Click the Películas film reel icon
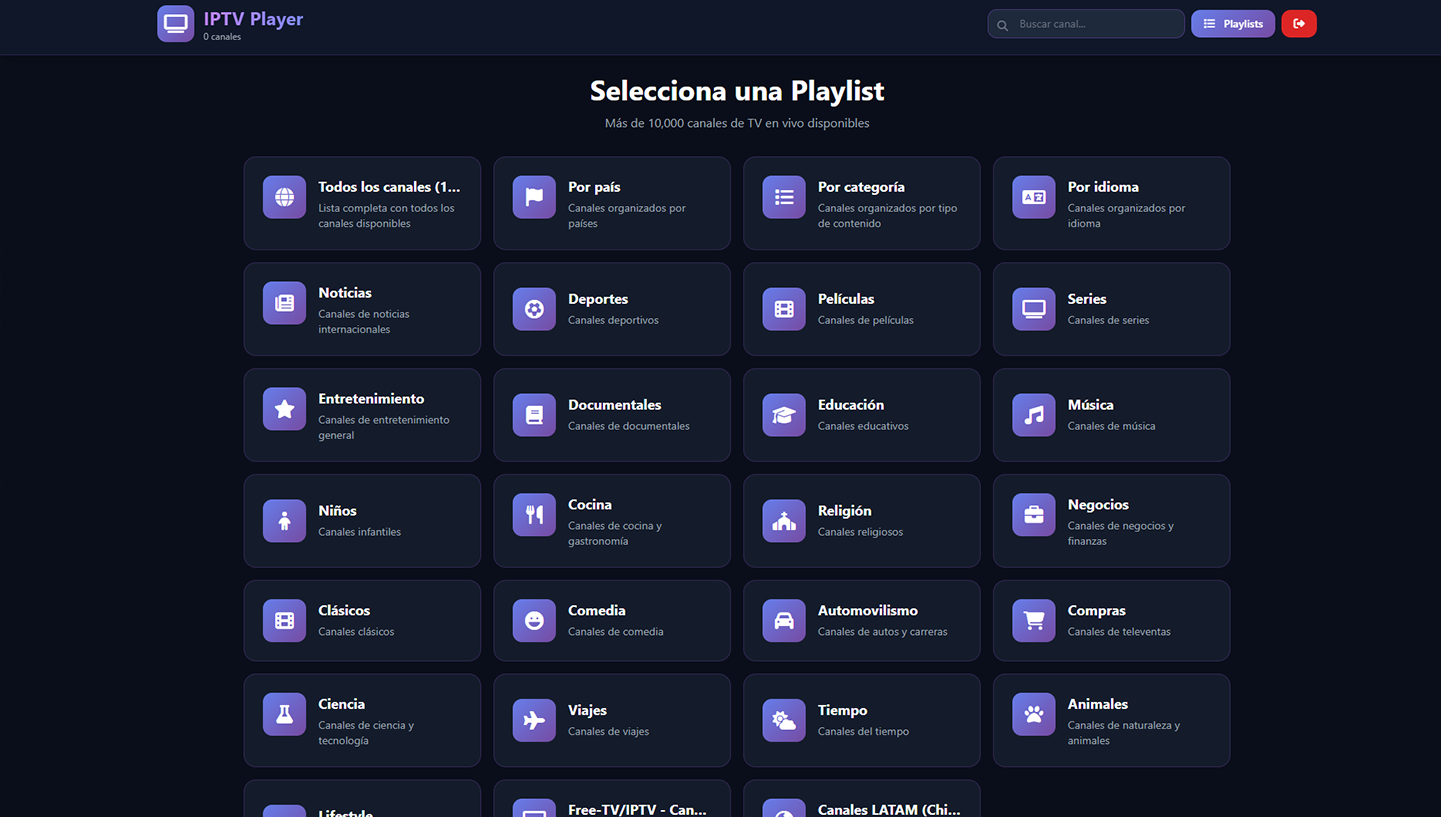 [783, 309]
